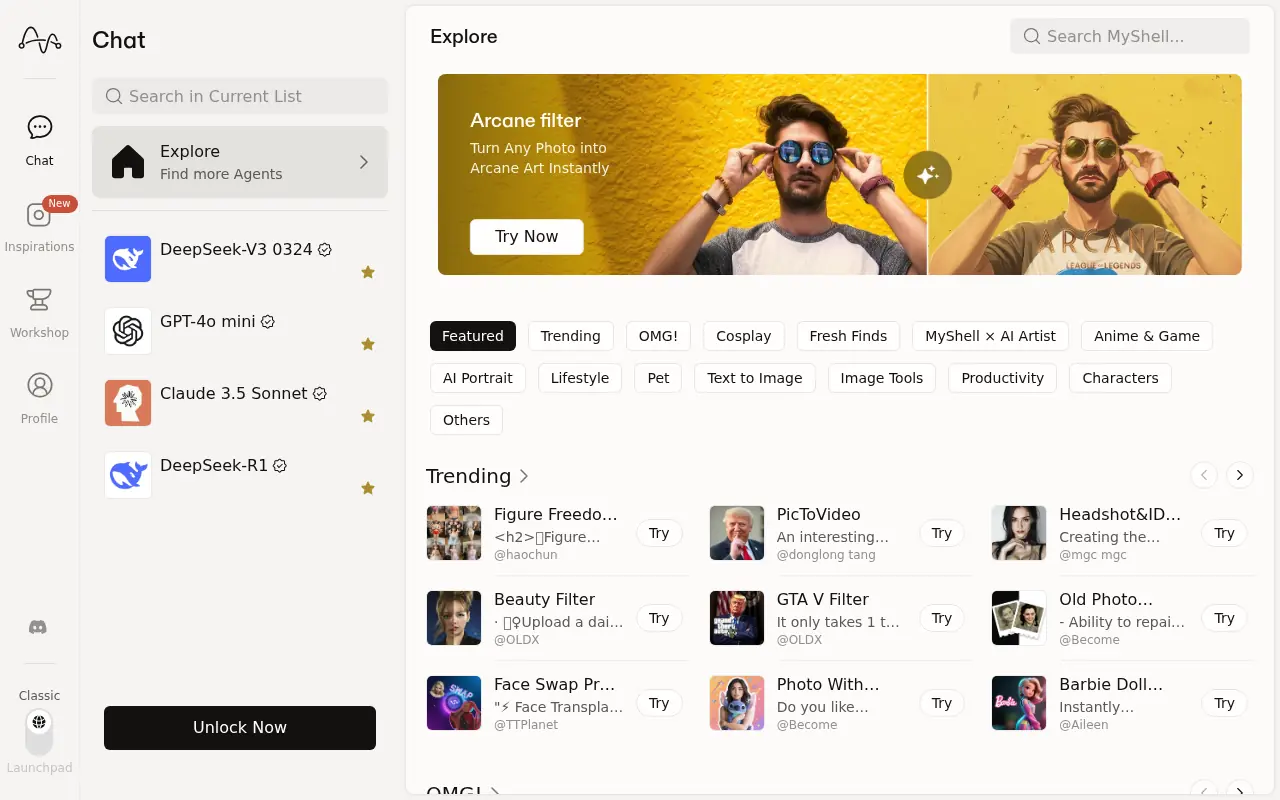Try the Beauty Filter agent
Image resolution: width=1280 pixels, height=800 pixels.
tap(659, 618)
